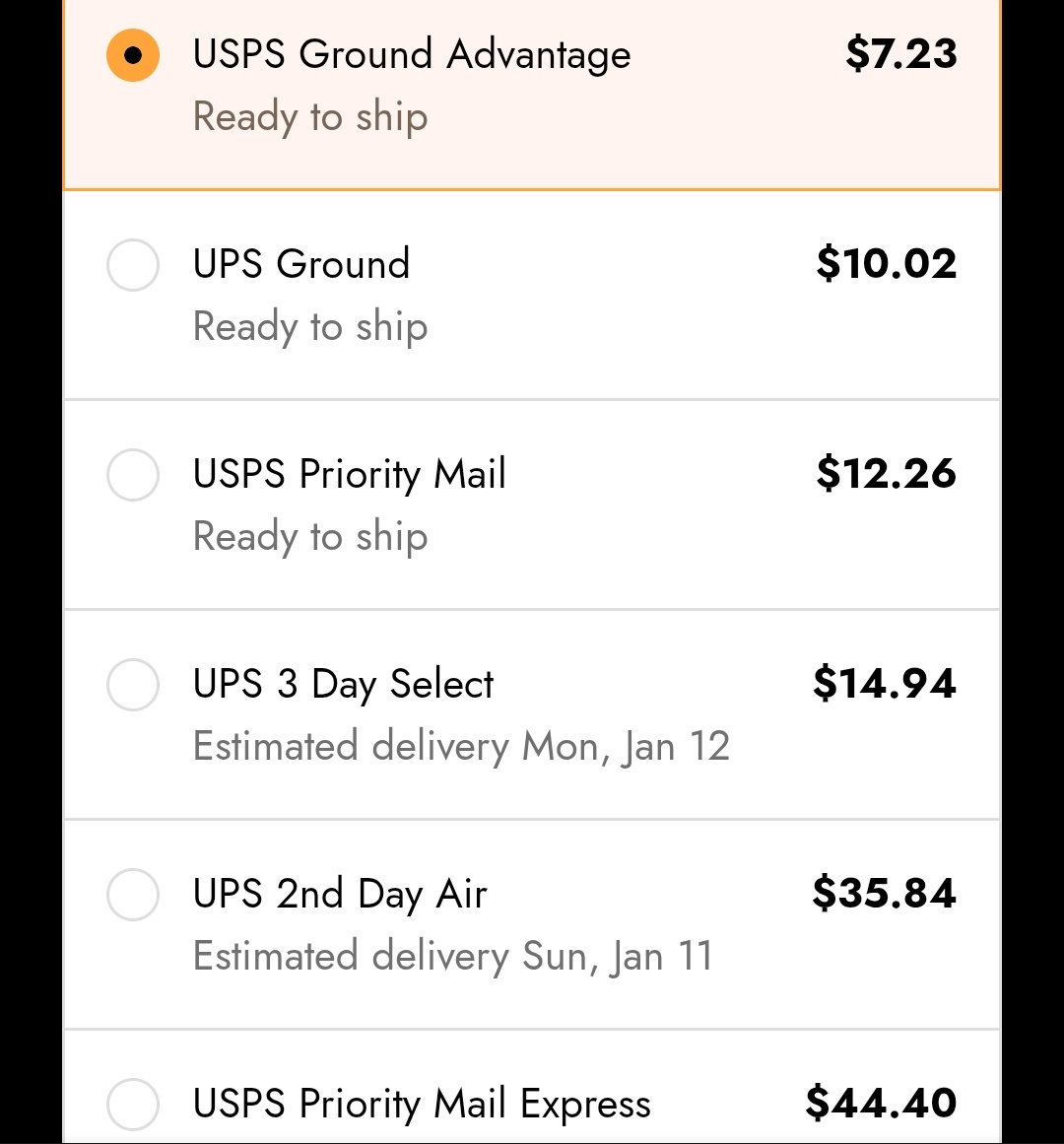Click the USPS Priority Mail title text

click(x=350, y=475)
